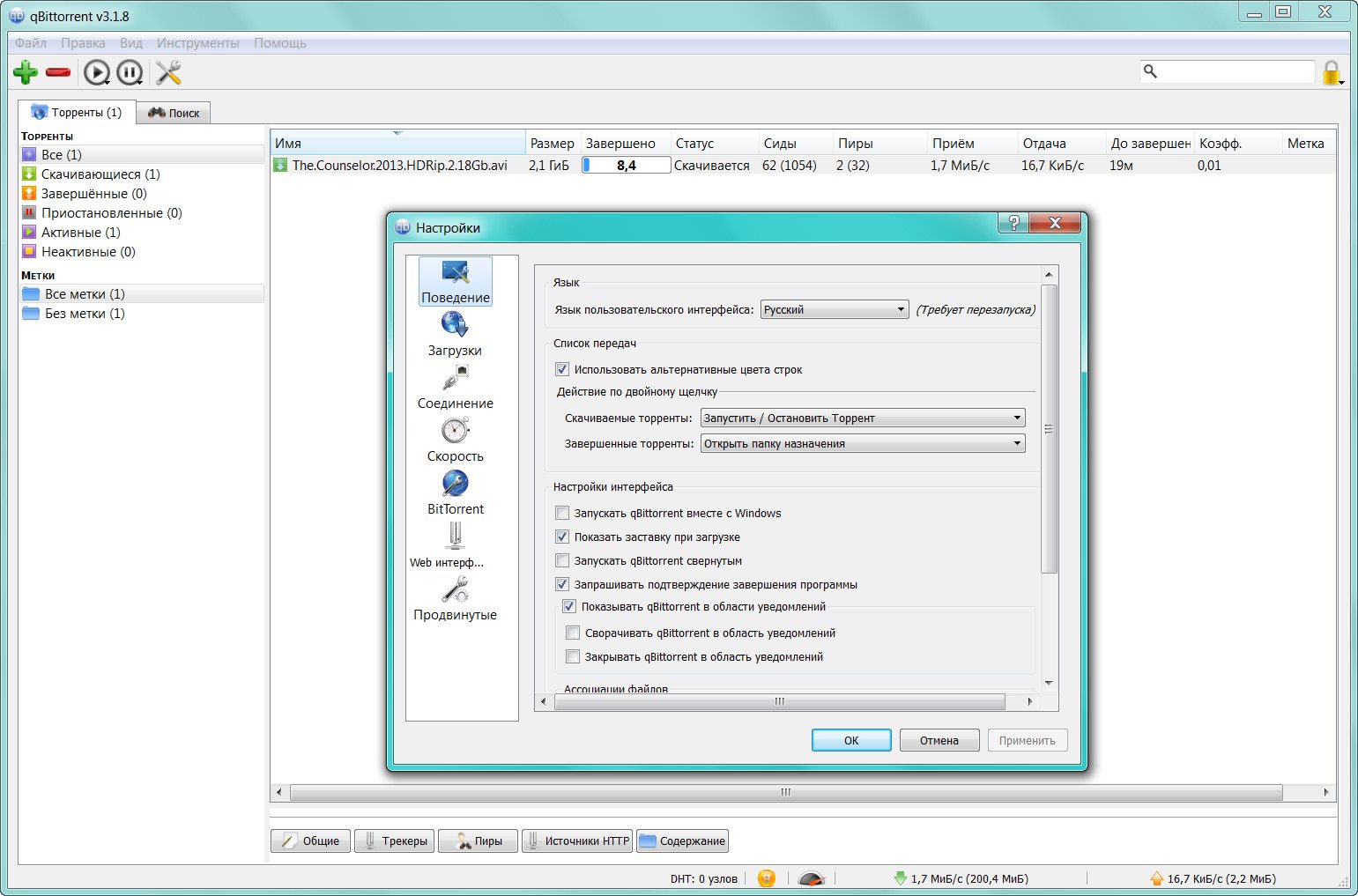Click the Все (1) filter in sidebar
Image resolution: width=1358 pixels, height=896 pixels.
pyautogui.click(x=142, y=154)
